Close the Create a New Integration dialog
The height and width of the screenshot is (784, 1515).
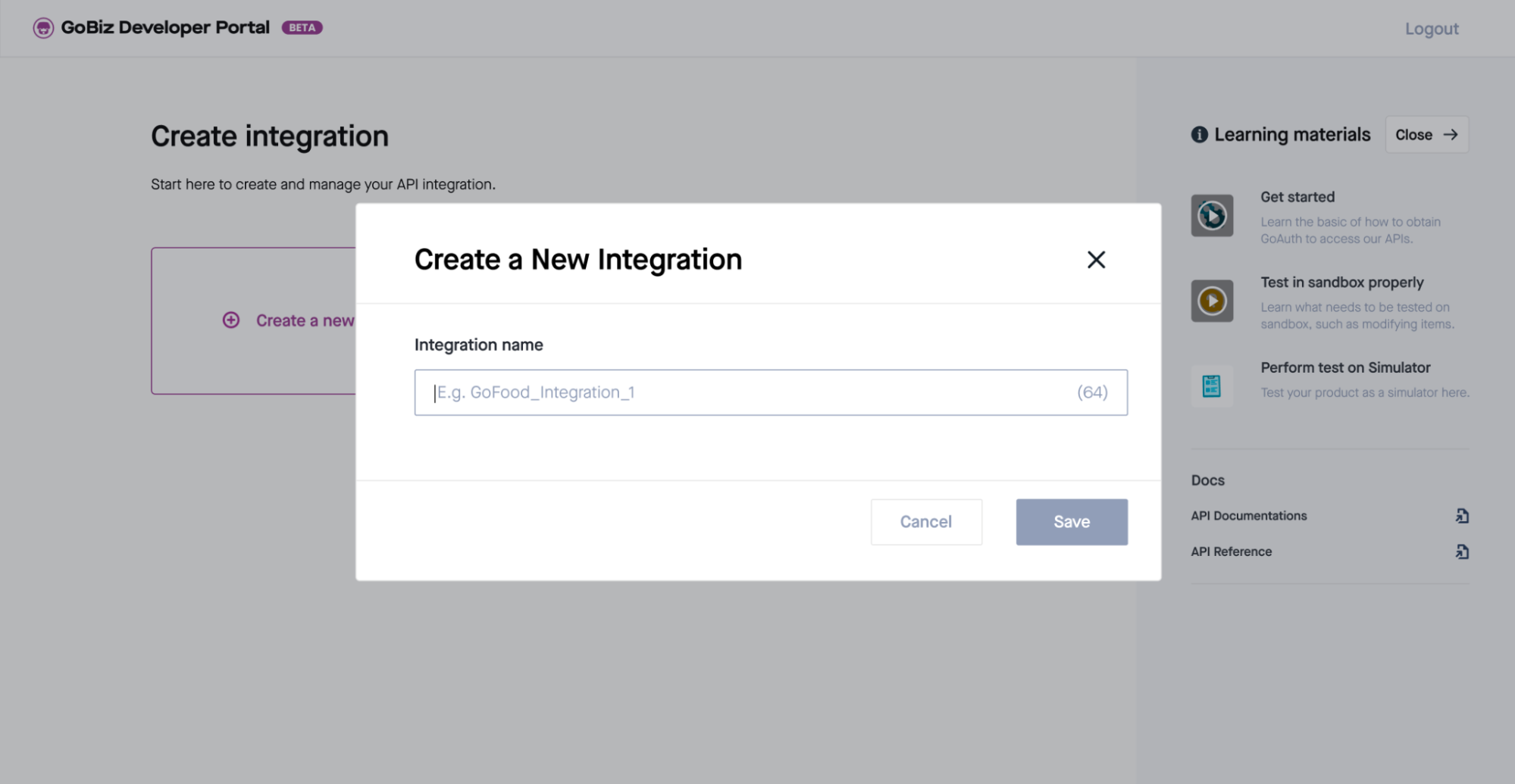point(1096,260)
